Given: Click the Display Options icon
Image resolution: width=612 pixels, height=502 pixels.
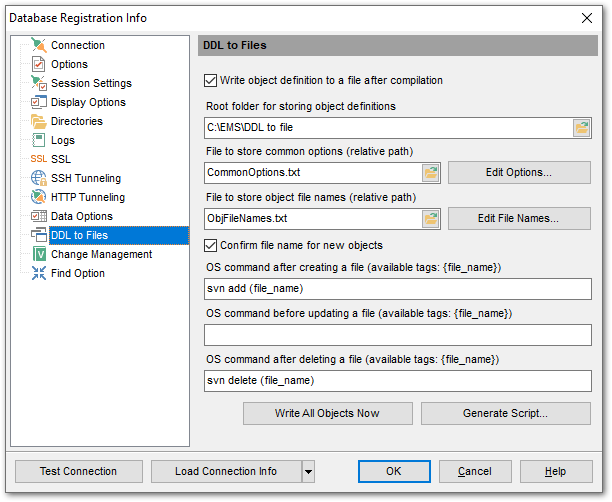Looking at the screenshot, I should coord(39,102).
